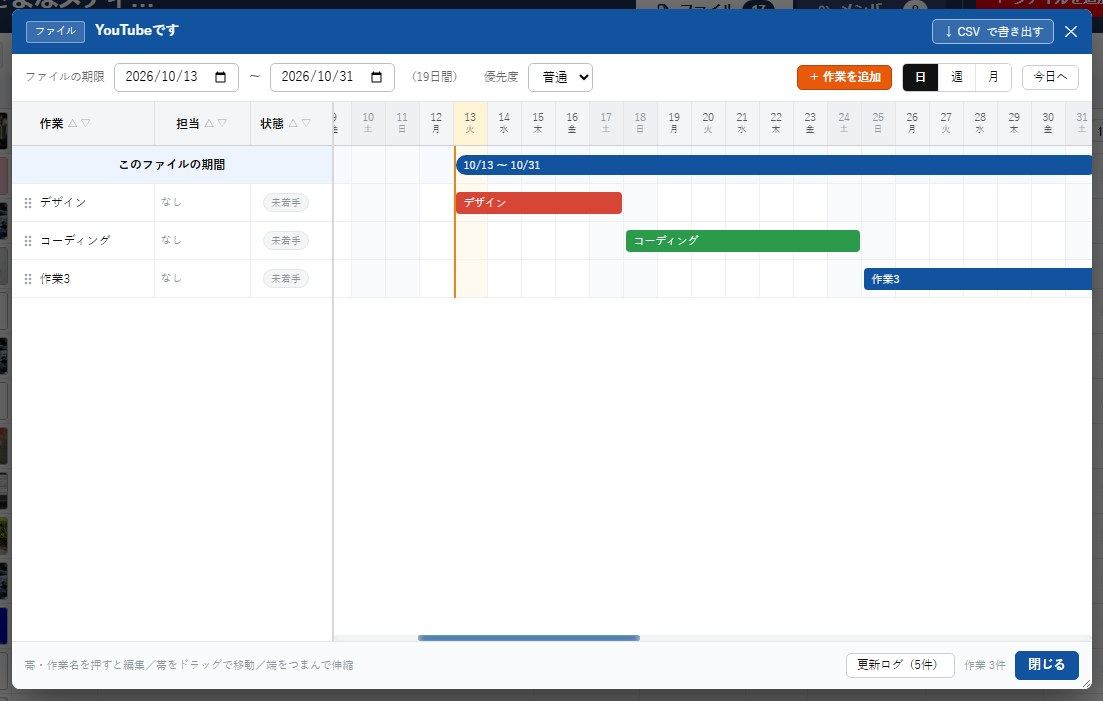Jump to today with 今日へ button
Image resolution: width=1103 pixels, height=701 pixels.
[1050, 77]
